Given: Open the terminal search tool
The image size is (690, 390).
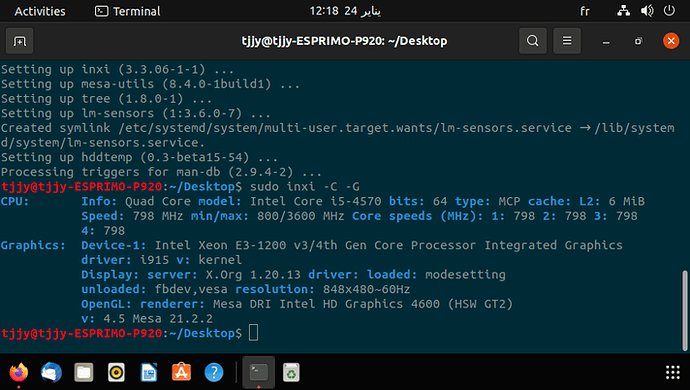Looking at the screenshot, I should 532,41.
